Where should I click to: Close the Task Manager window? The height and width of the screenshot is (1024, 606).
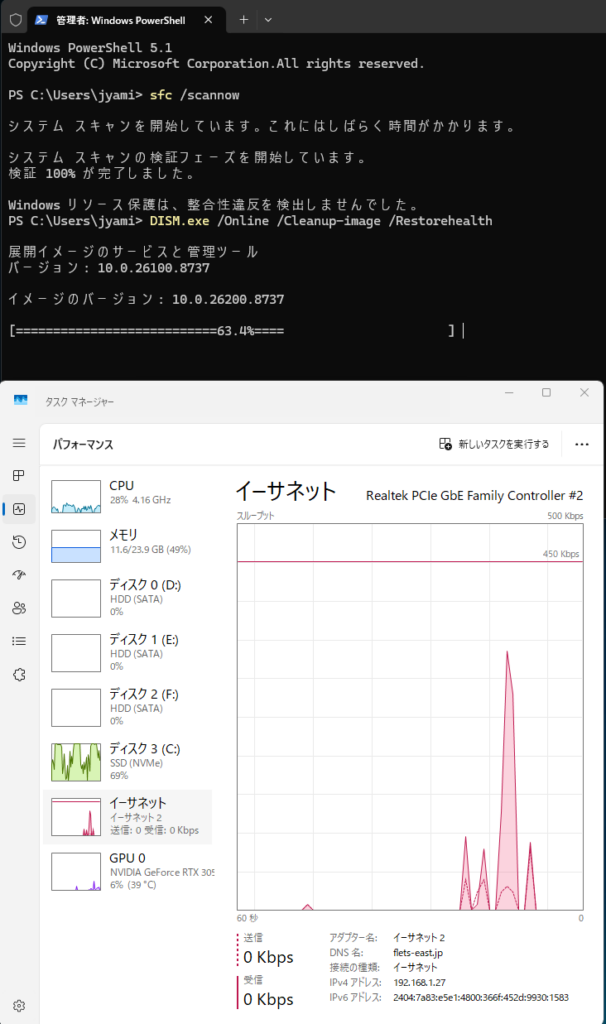584,392
